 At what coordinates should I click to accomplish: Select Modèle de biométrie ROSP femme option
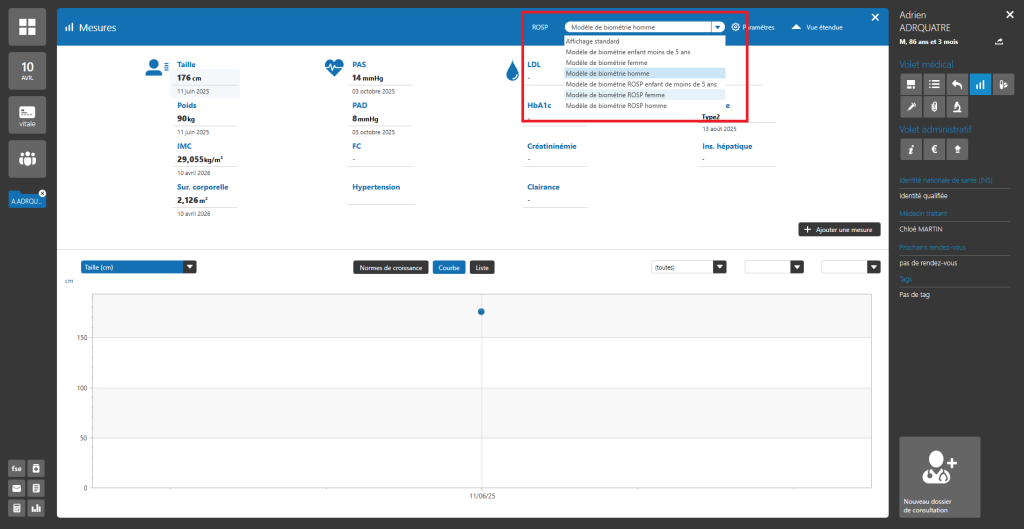point(616,95)
